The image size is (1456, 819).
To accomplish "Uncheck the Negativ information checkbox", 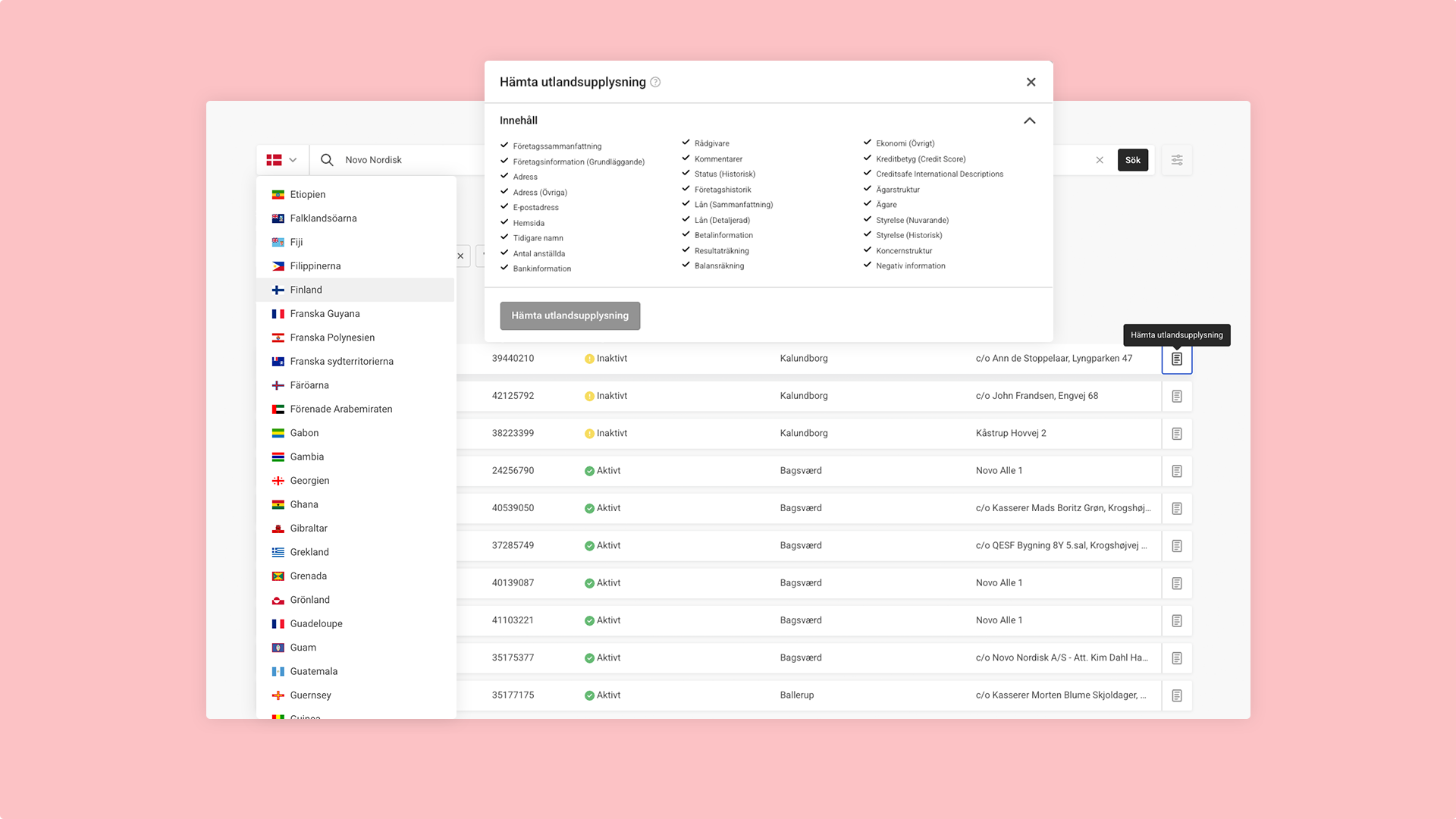I will click(x=867, y=265).
